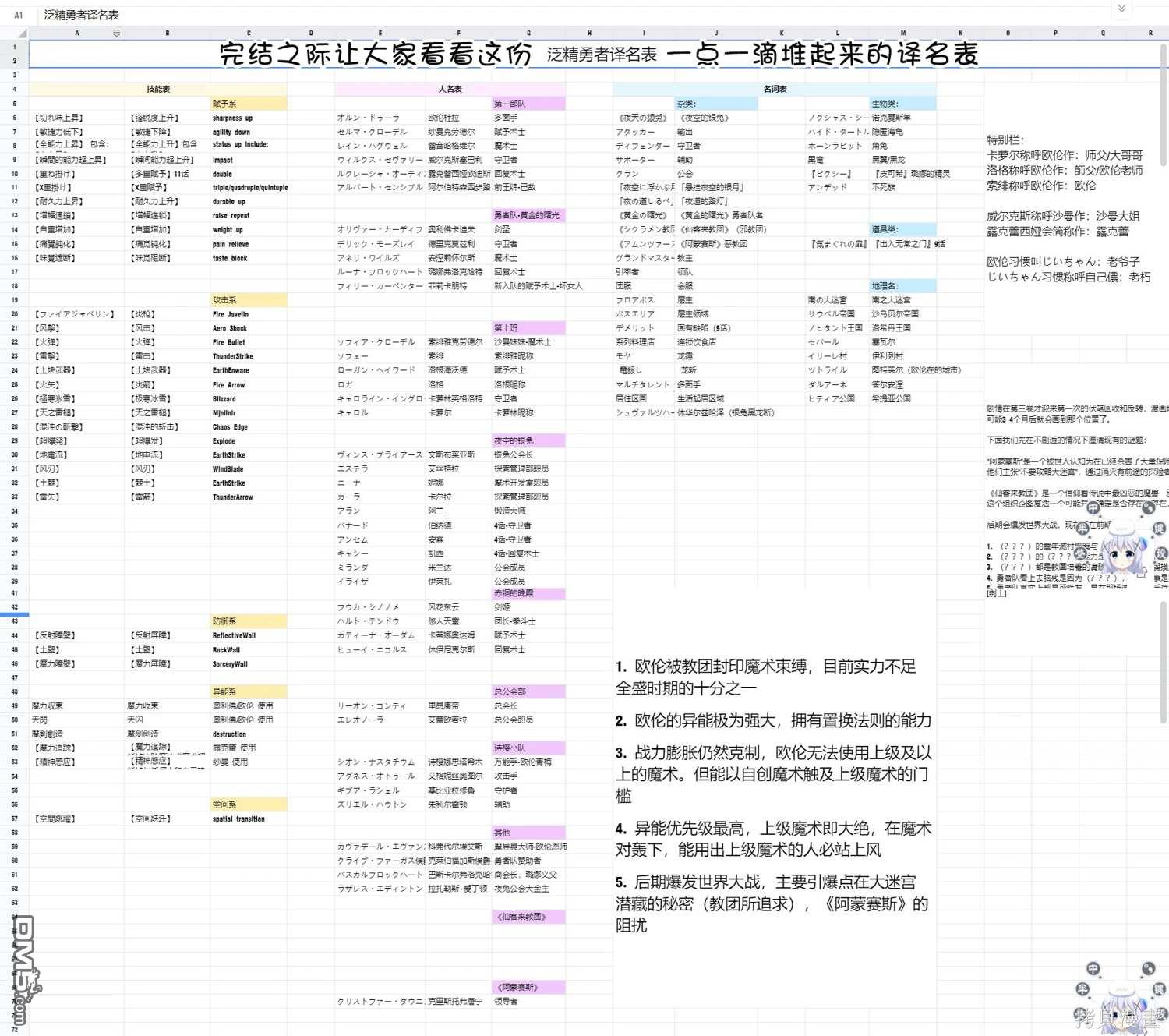This screenshot has height=1036, width=1169.
Task: Click the cell containing 诺克夏斯羊
Action: 903,118
